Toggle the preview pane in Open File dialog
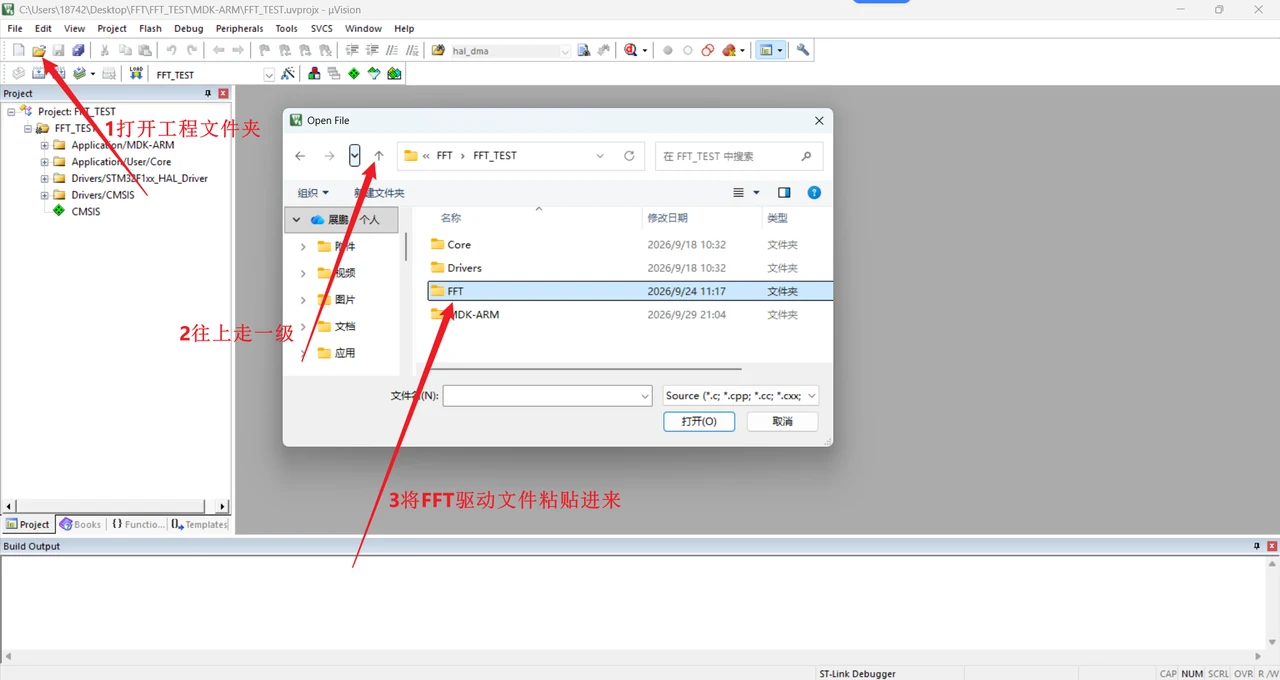Image resolution: width=1280 pixels, height=680 pixels. [x=784, y=193]
